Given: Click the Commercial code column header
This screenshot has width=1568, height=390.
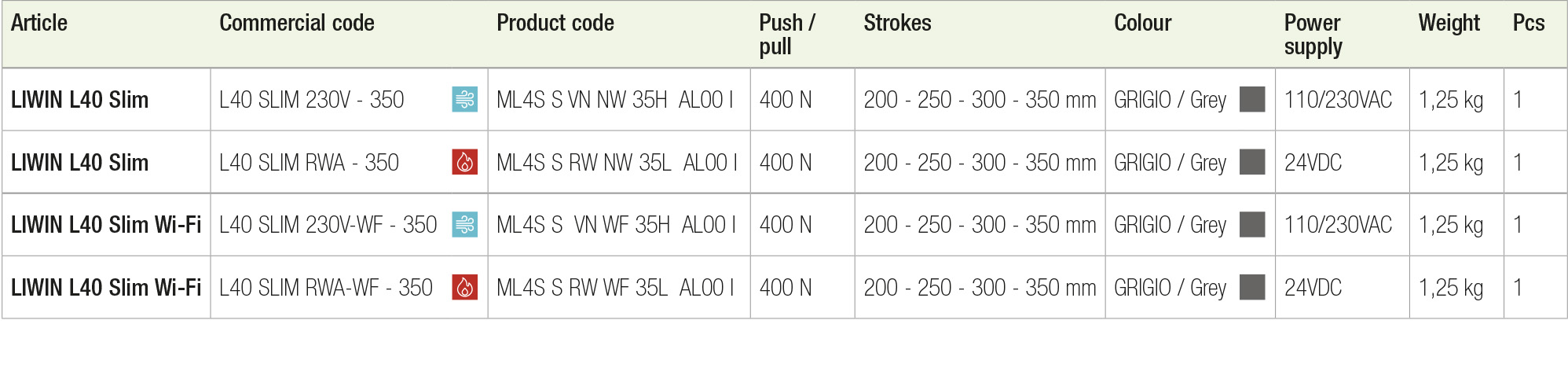Looking at the screenshot, I should coord(297,23).
